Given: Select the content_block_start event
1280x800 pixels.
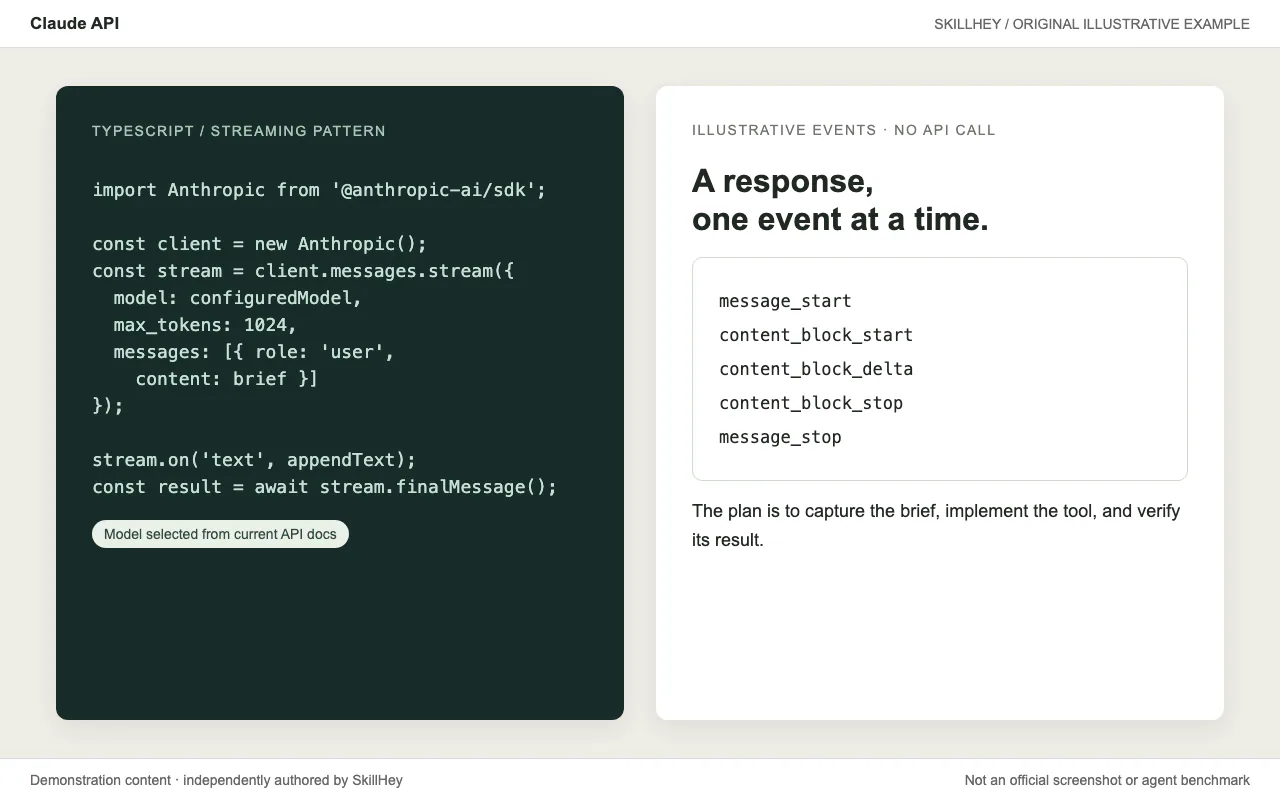Looking at the screenshot, I should 816,335.
